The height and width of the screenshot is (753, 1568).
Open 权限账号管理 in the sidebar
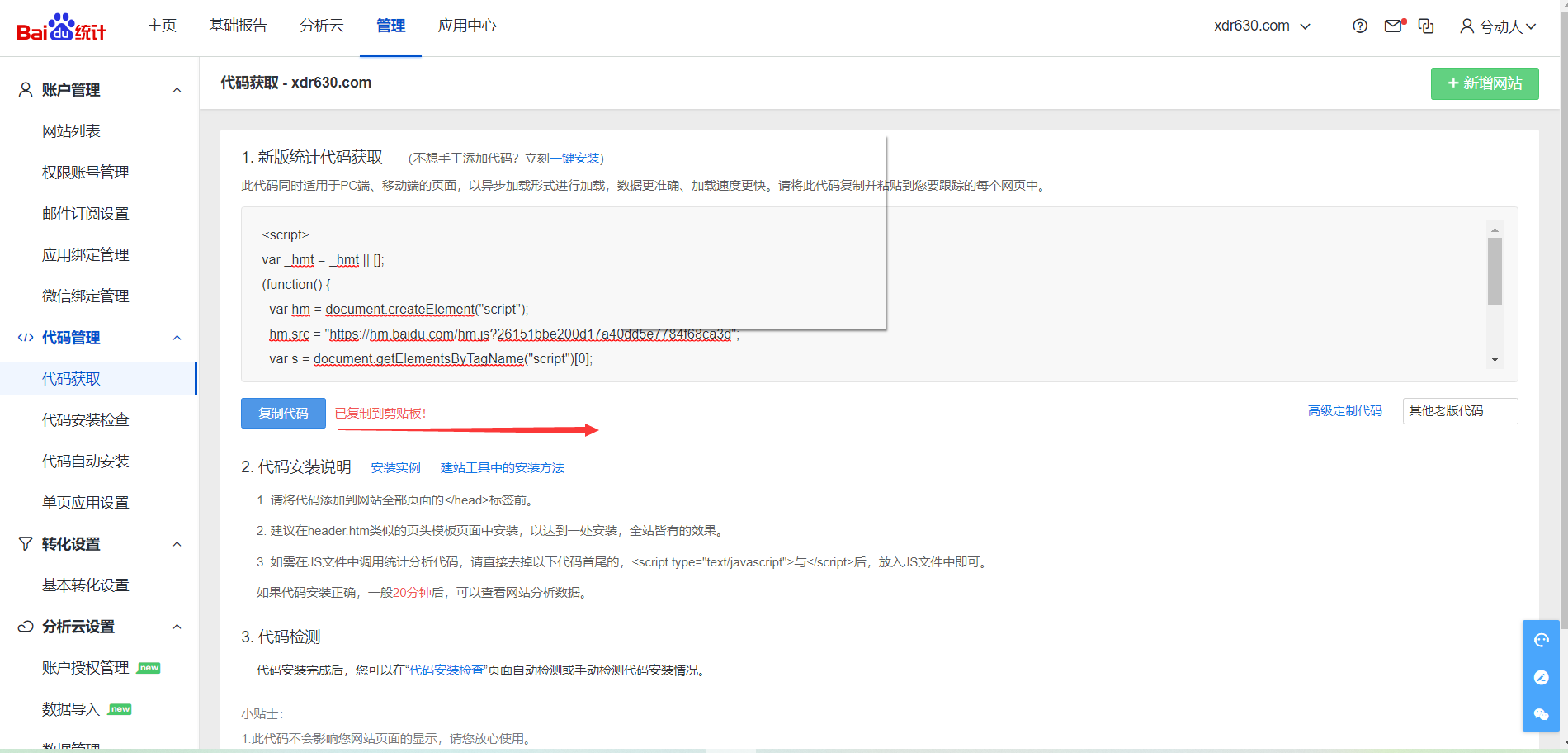[x=86, y=172]
